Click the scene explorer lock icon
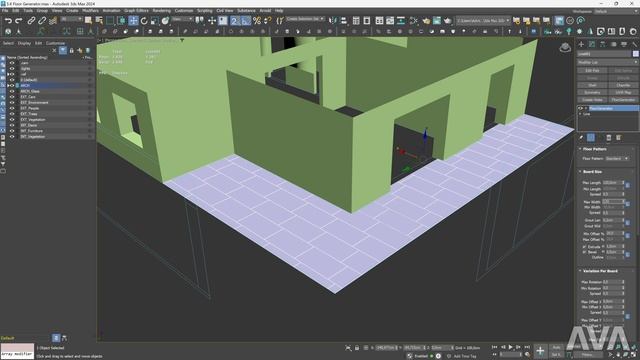The image size is (640, 360). coord(71,51)
